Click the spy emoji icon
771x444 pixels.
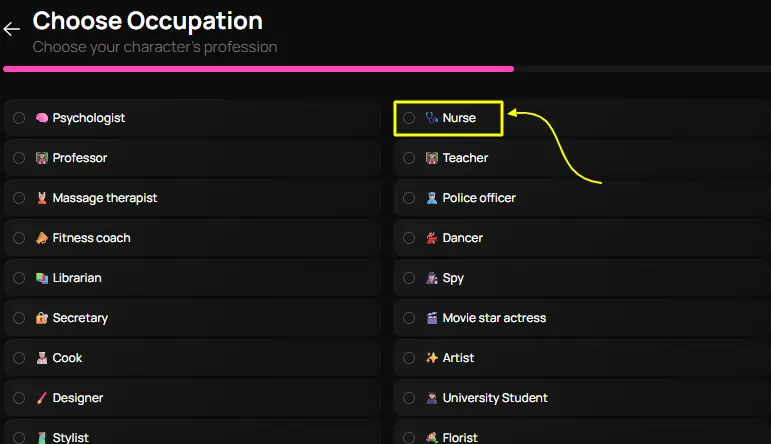point(432,278)
